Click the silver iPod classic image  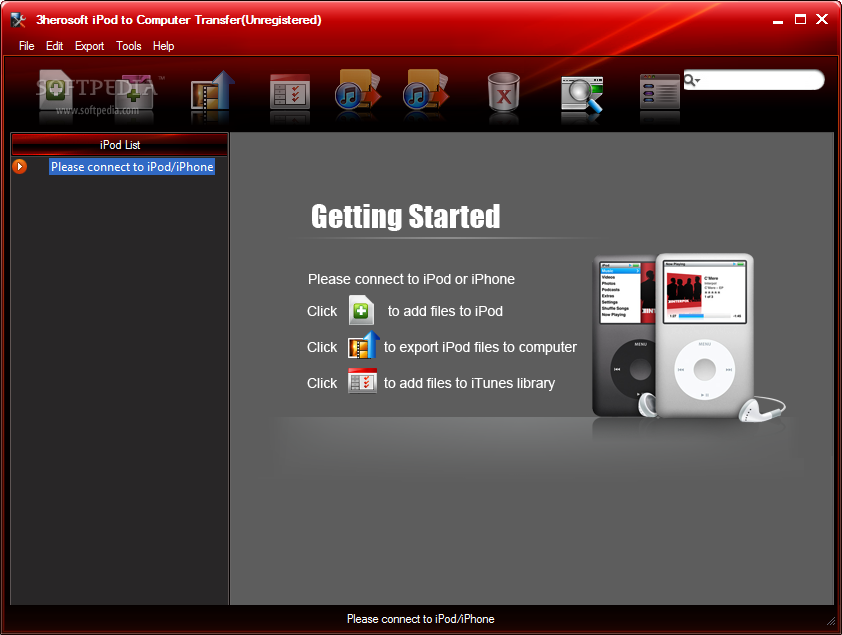705,335
